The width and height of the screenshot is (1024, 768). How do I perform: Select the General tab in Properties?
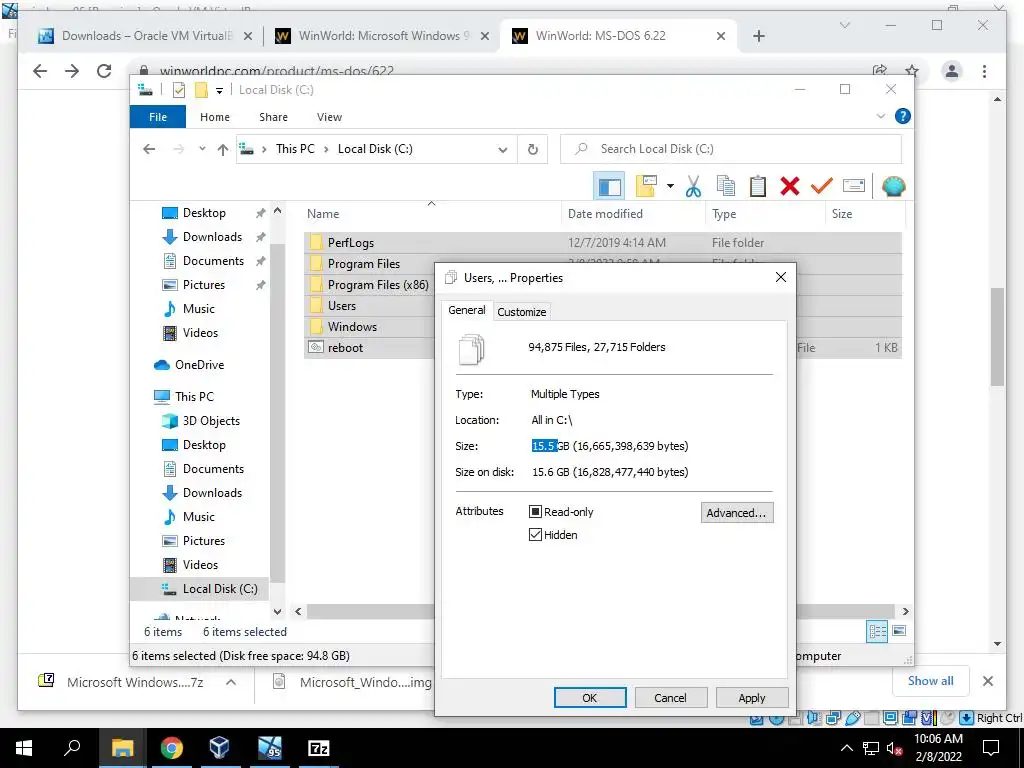coord(466,310)
